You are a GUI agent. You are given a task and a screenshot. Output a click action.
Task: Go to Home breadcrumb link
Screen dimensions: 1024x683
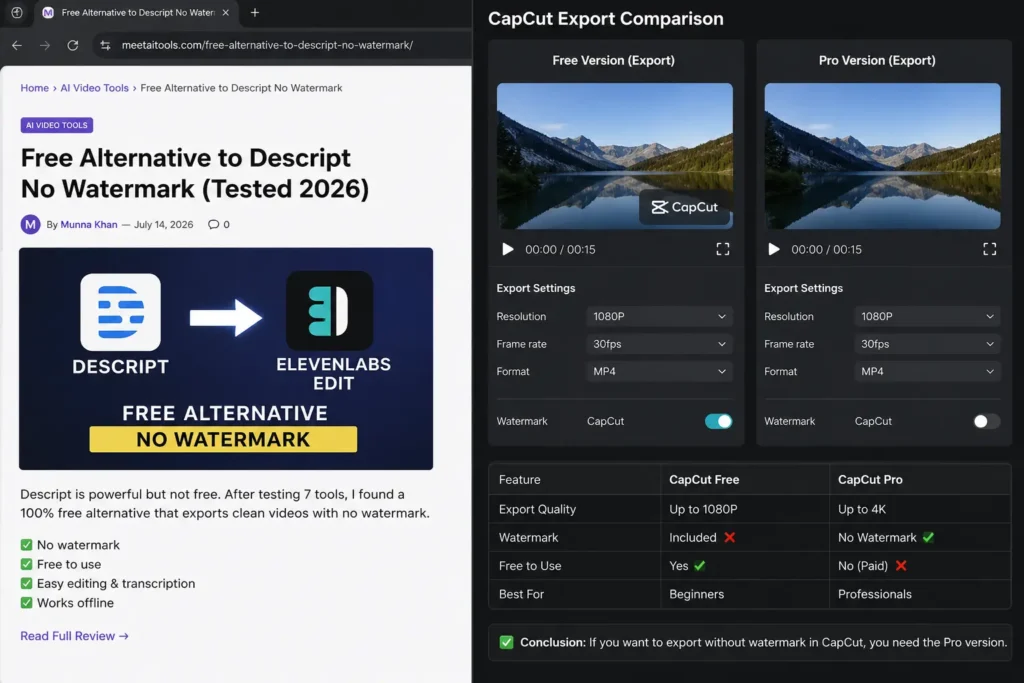tap(35, 87)
